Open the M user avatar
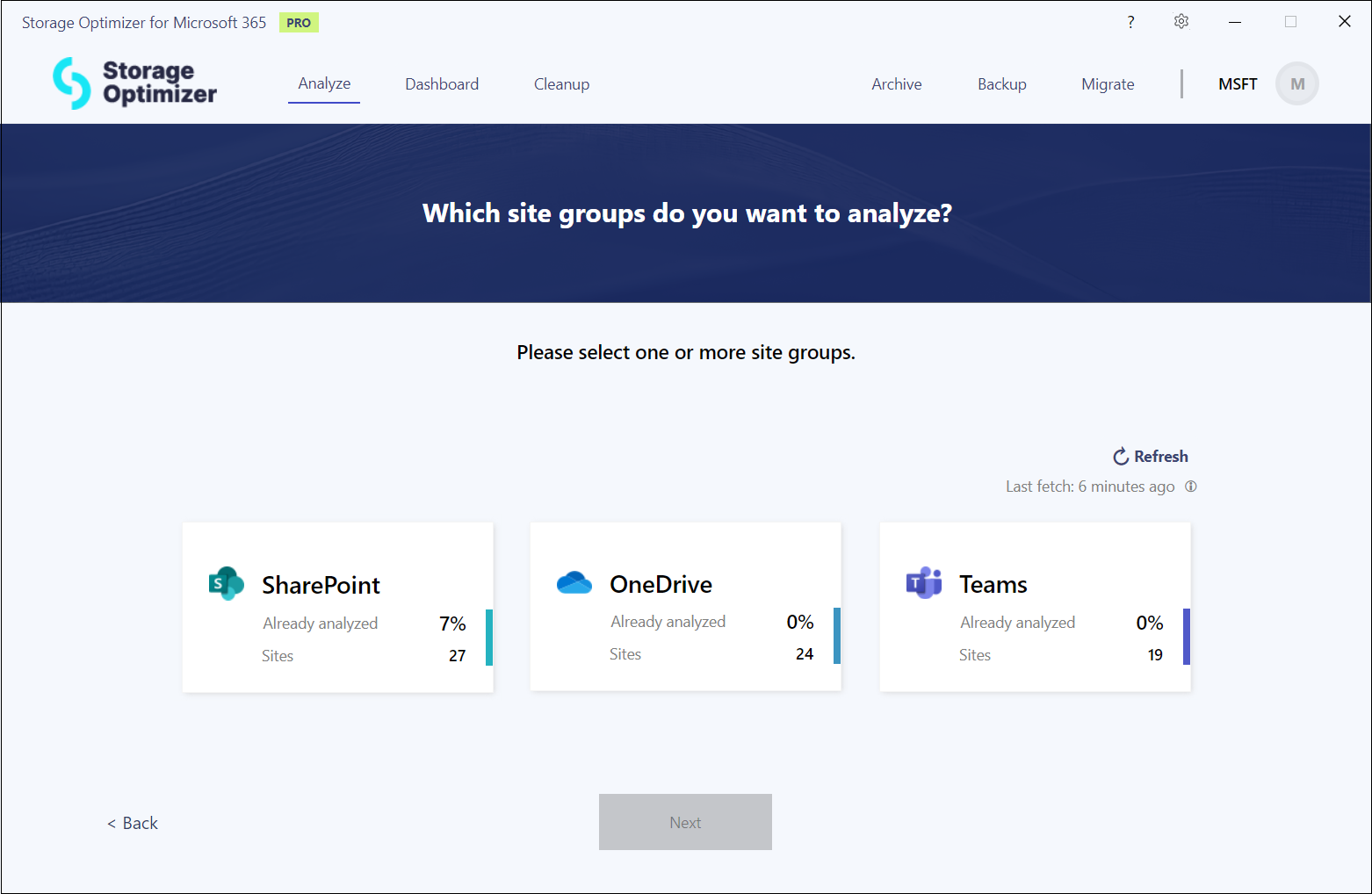Viewport: 1372px width, 894px height. click(x=1296, y=84)
